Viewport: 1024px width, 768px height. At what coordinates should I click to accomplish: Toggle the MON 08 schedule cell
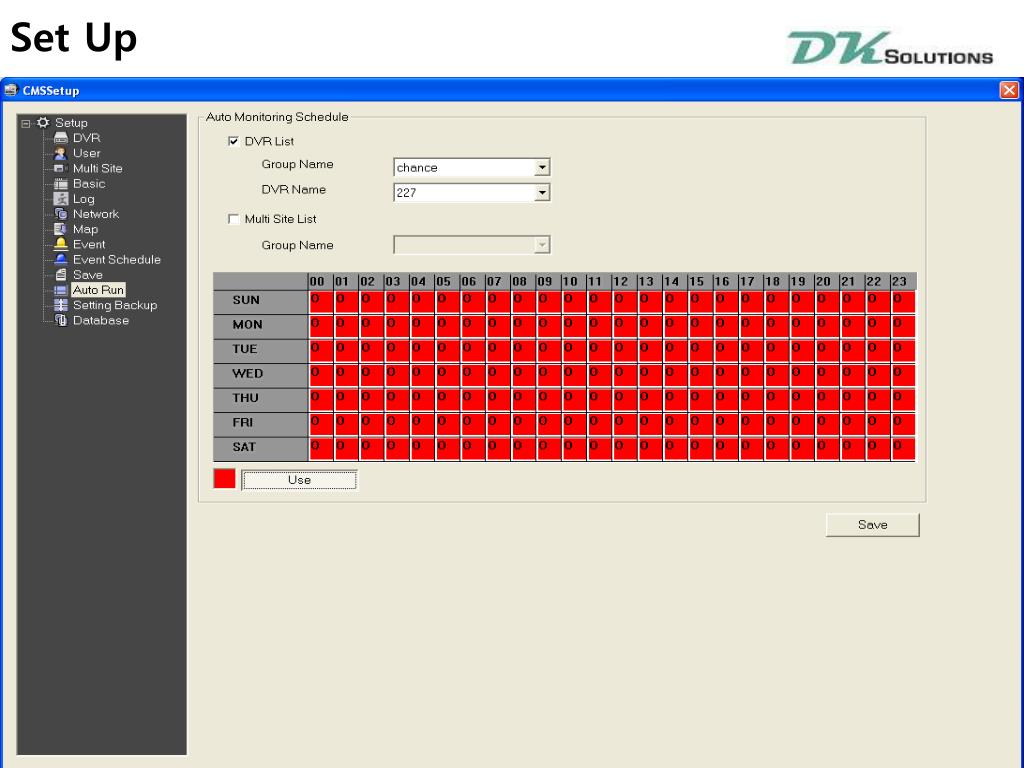coord(523,326)
